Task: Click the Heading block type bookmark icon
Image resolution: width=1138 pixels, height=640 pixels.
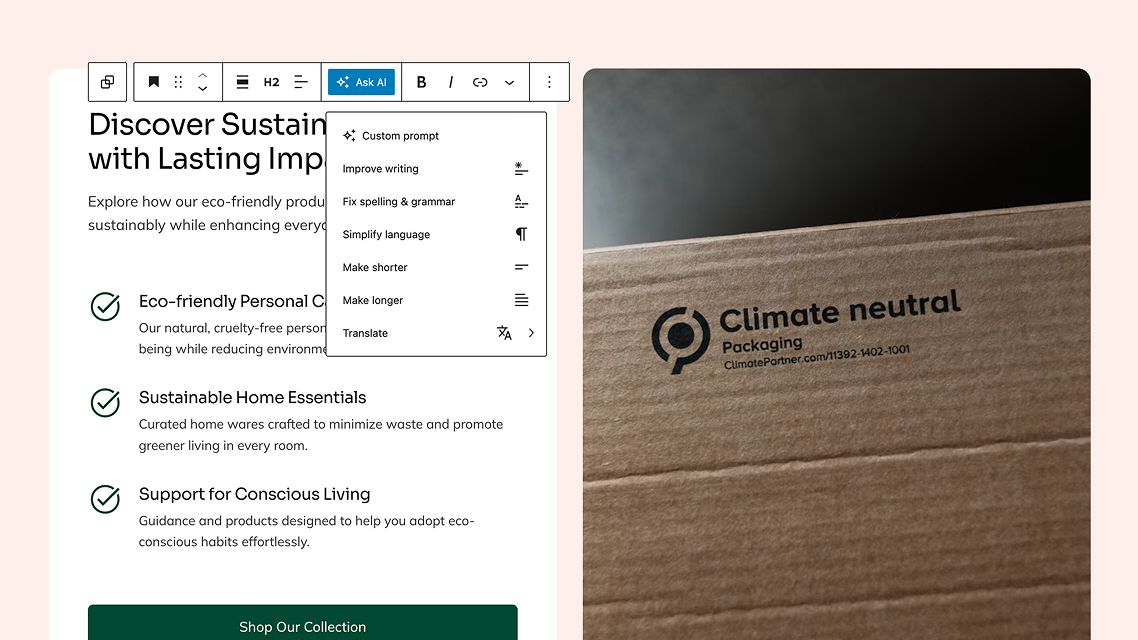Action: point(154,82)
